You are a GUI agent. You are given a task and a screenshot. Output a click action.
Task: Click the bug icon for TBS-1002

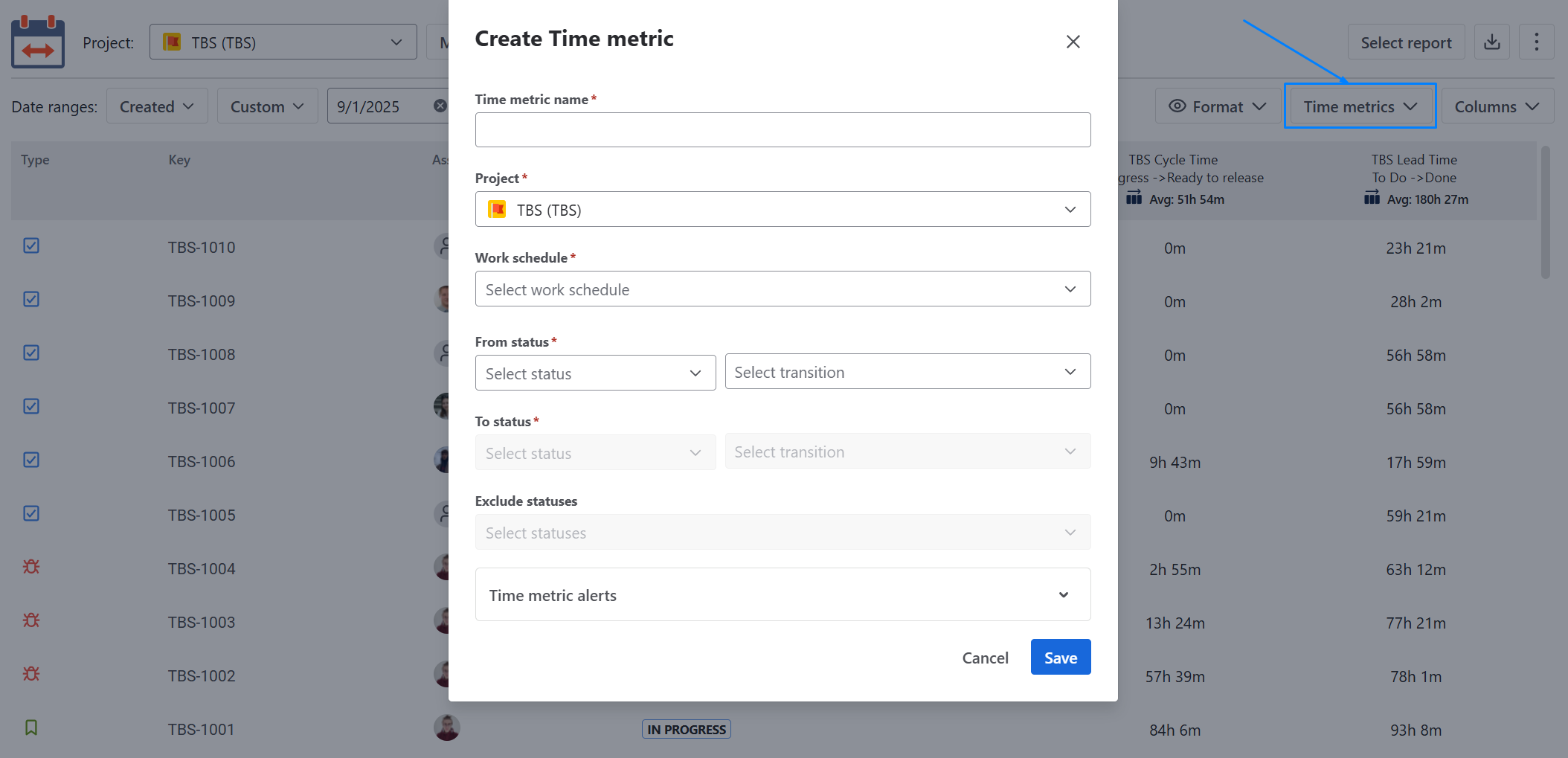pos(31,674)
